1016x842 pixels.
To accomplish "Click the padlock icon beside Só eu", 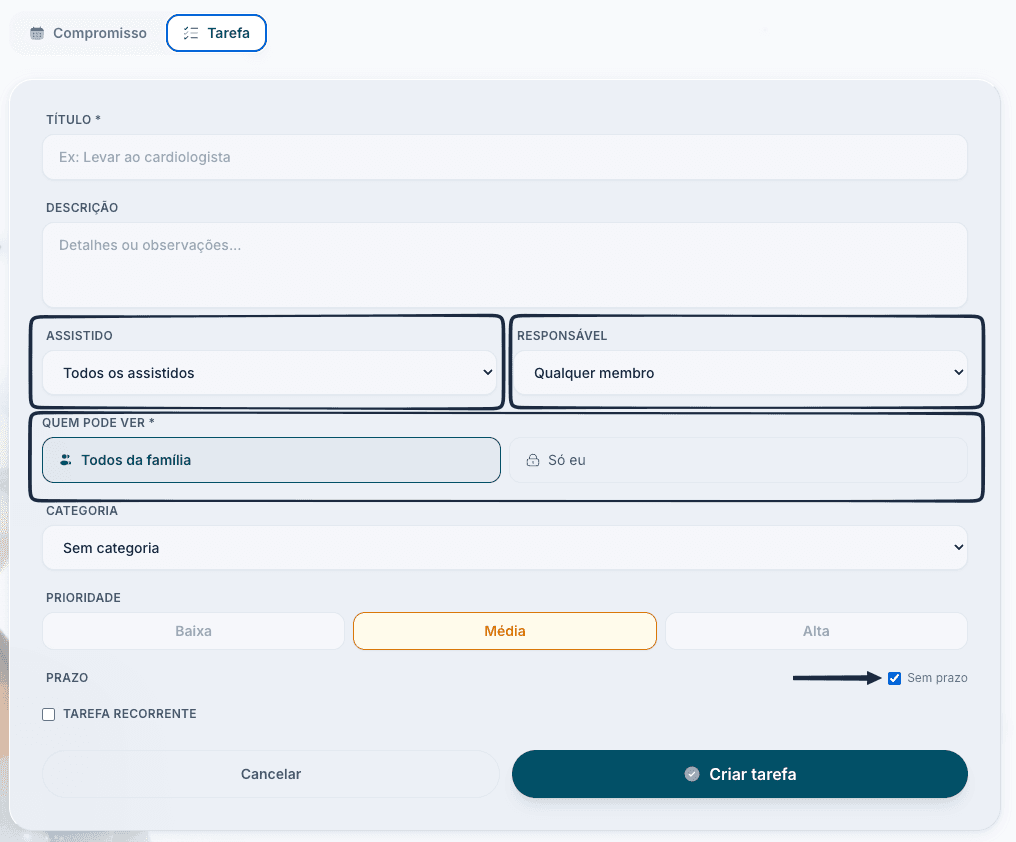I will pyautogui.click(x=533, y=460).
